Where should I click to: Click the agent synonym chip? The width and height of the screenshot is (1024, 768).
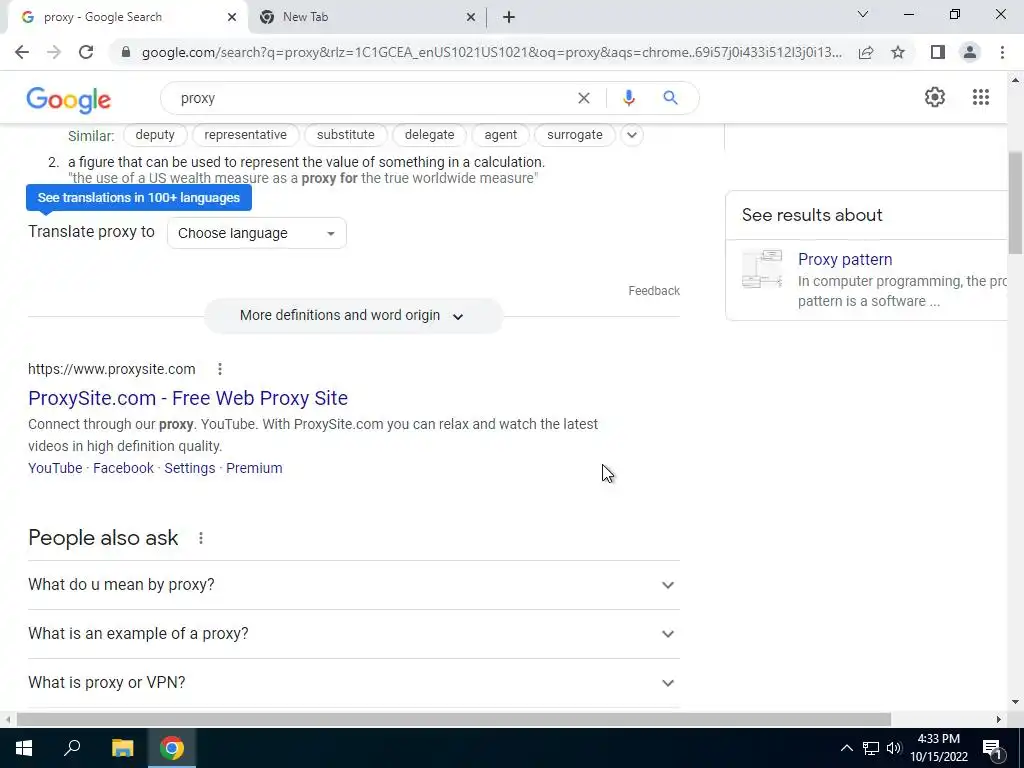[501, 135]
